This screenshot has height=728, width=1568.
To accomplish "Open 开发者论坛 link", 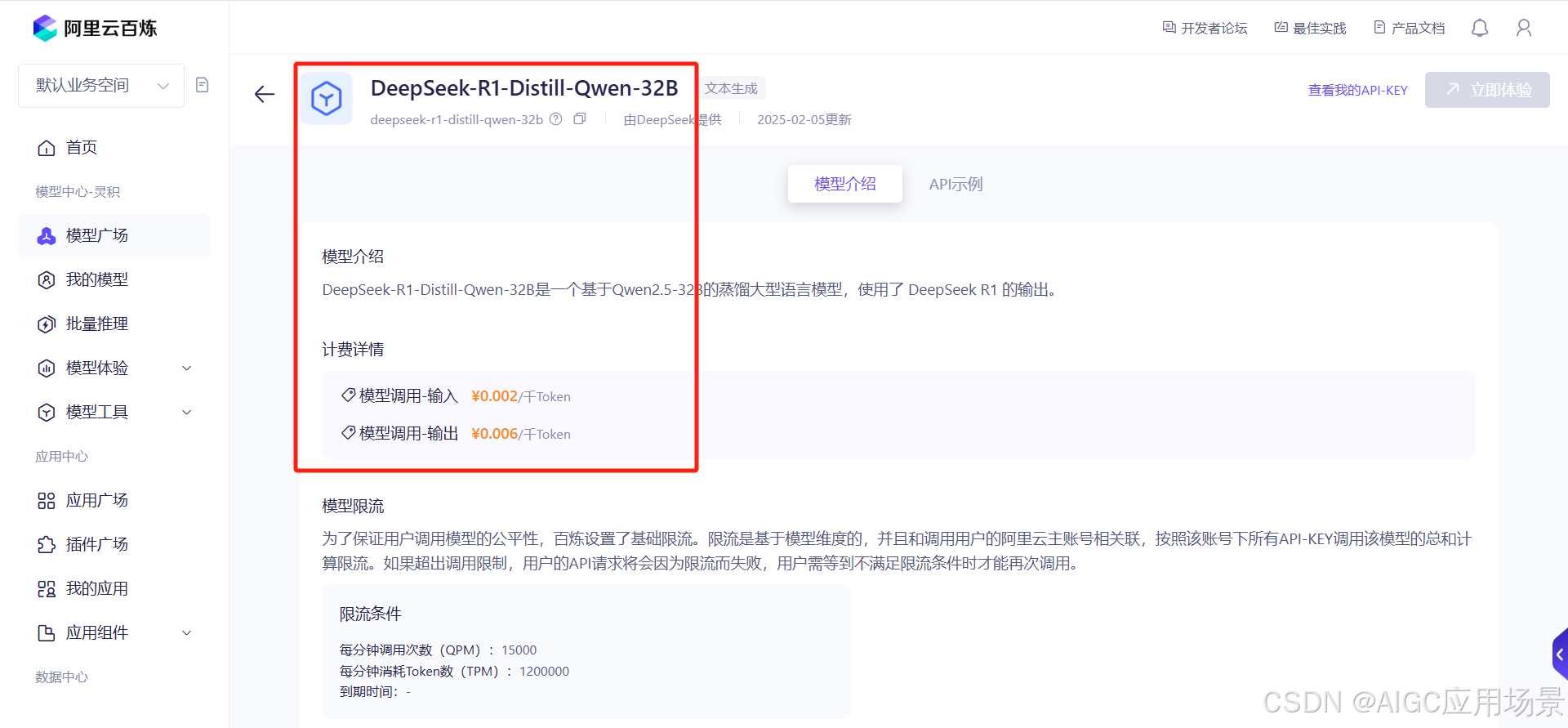I will click(1205, 29).
